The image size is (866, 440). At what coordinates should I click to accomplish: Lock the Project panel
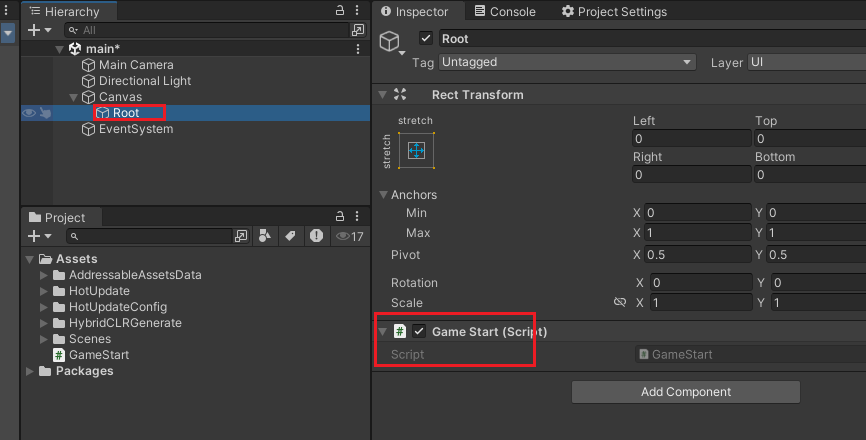pos(340,216)
